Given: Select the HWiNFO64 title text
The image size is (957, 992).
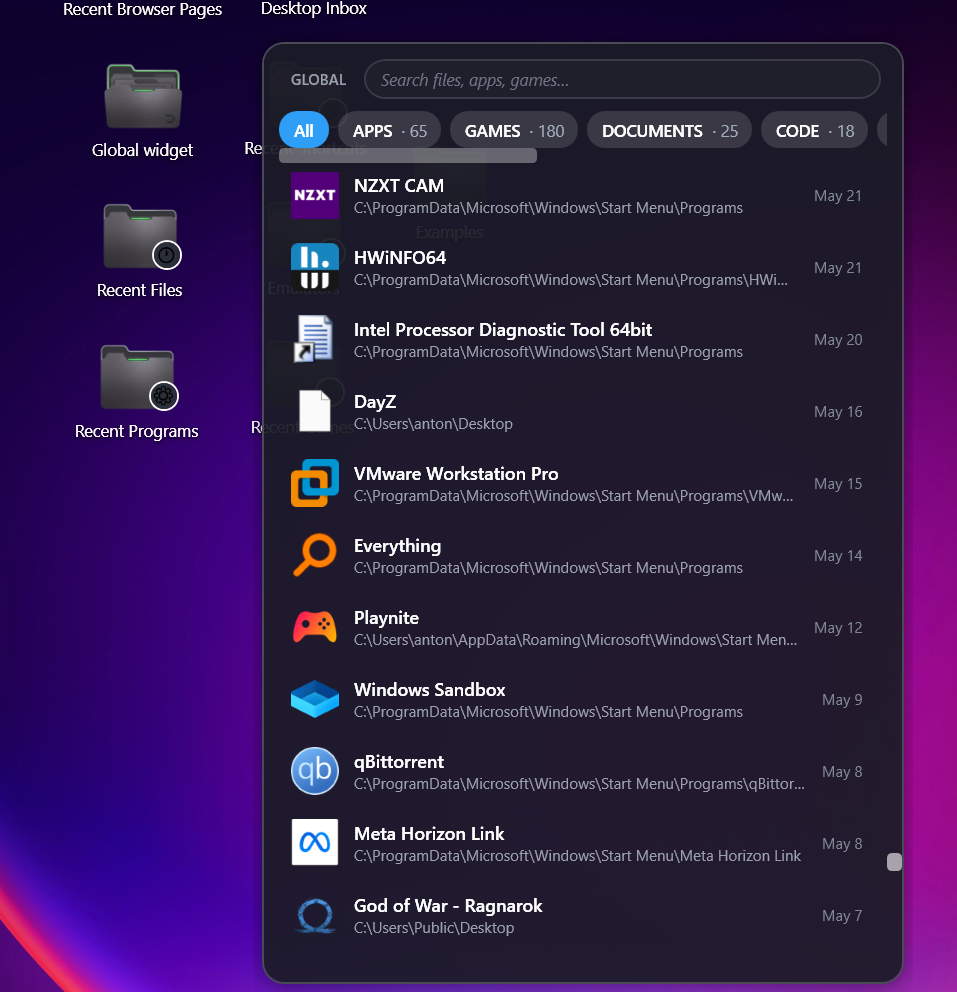Looking at the screenshot, I should click(400, 257).
